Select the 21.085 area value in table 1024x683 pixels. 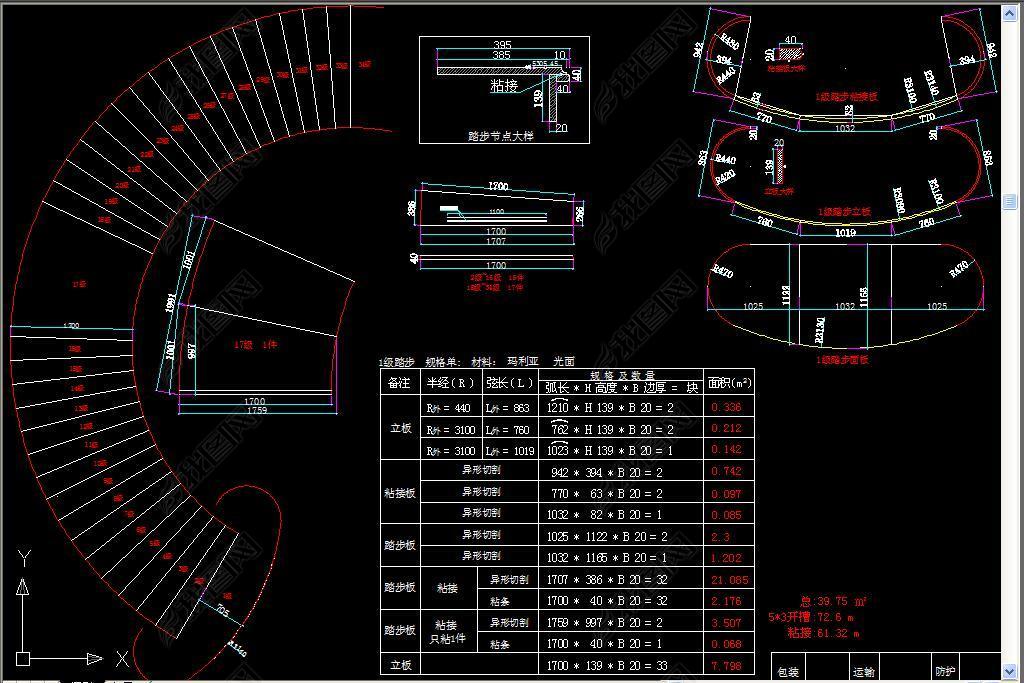(x=729, y=580)
